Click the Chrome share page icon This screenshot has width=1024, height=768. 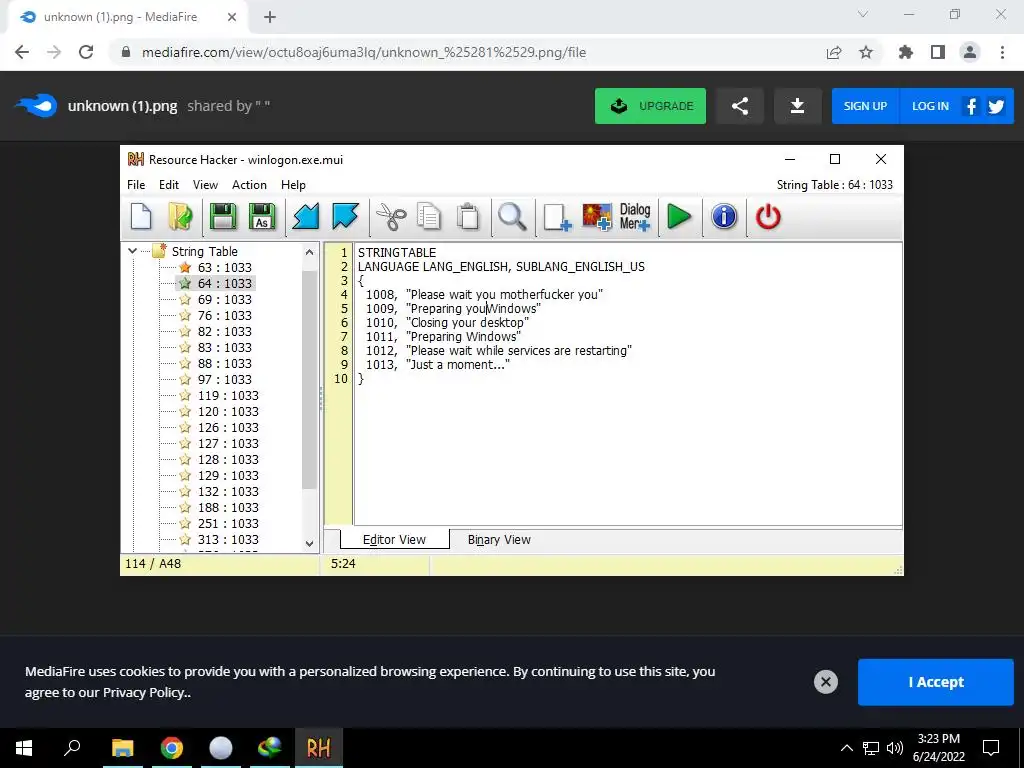click(834, 52)
